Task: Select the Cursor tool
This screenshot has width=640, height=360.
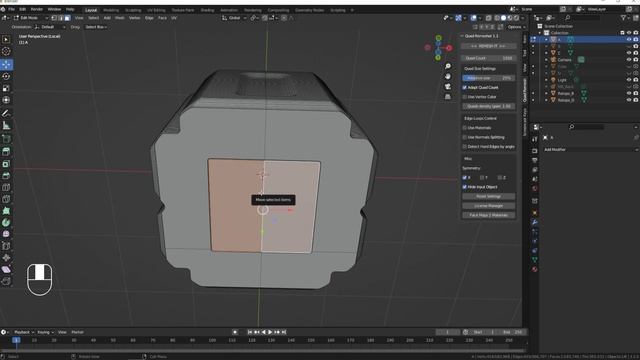Action: 6,51
